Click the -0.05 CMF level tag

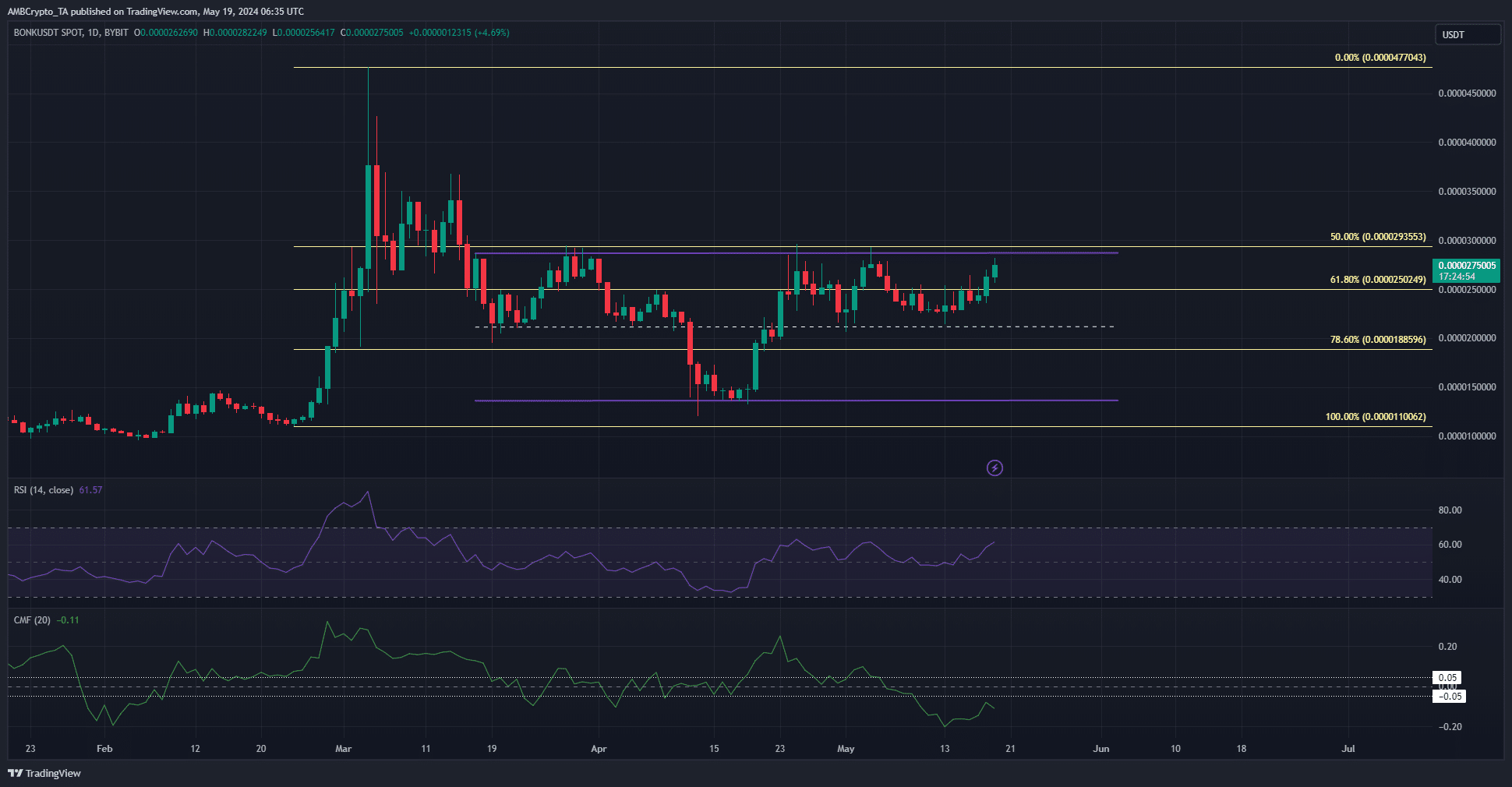pyautogui.click(x=1450, y=697)
